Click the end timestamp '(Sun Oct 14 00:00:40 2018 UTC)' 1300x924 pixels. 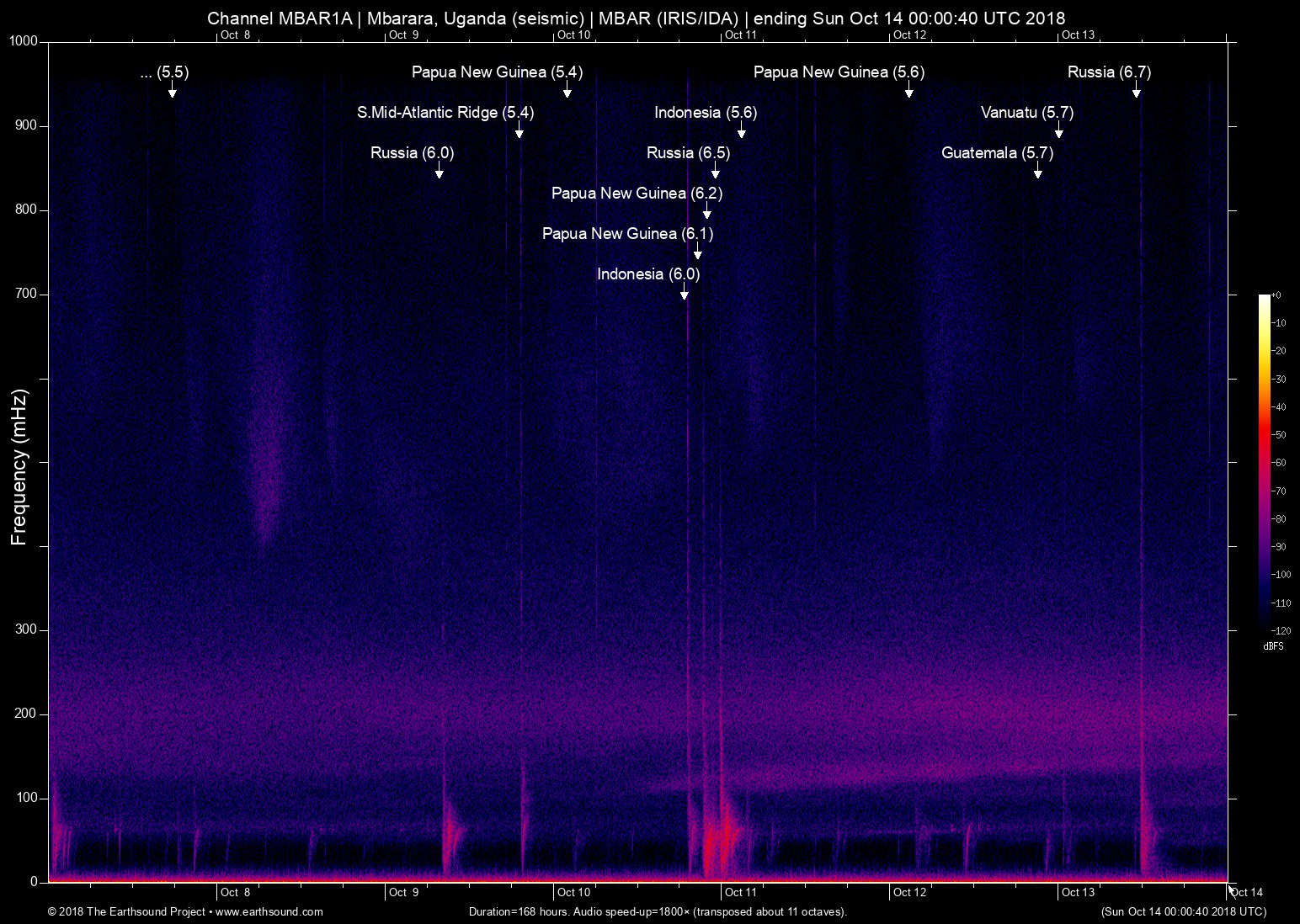click(1183, 912)
